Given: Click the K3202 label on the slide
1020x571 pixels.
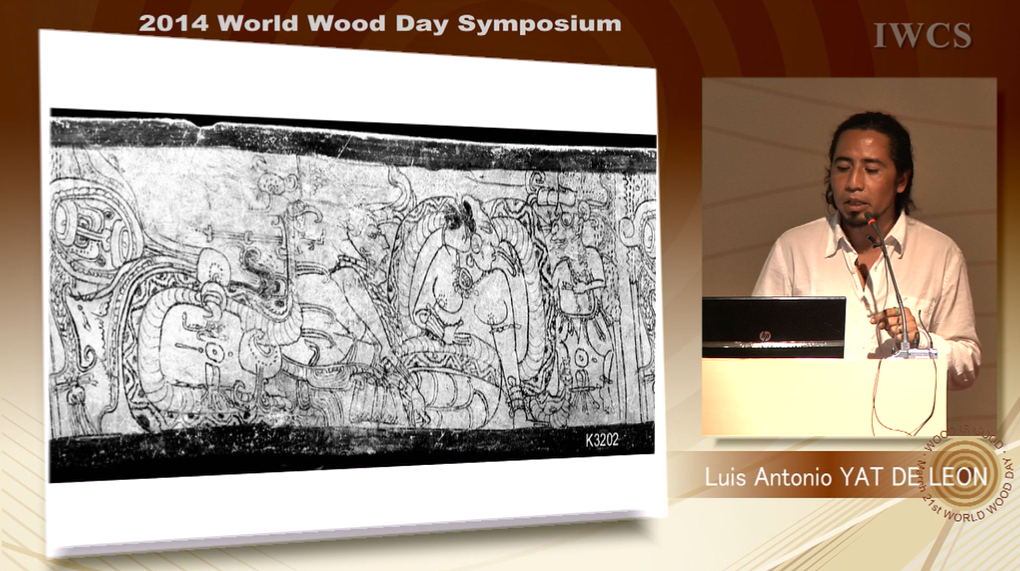Looking at the screenshot, I should pyautogui.click(x=602, y=440).
